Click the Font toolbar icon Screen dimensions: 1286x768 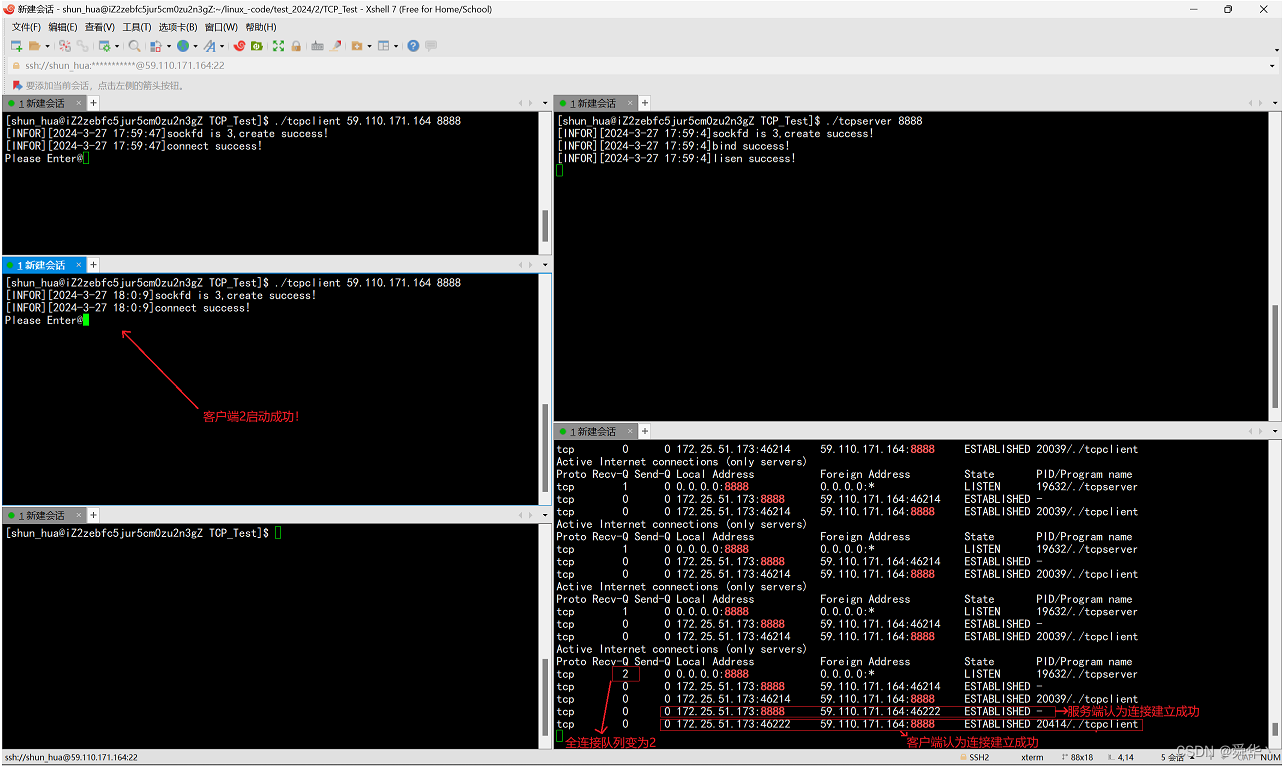[x=210, y=46]
